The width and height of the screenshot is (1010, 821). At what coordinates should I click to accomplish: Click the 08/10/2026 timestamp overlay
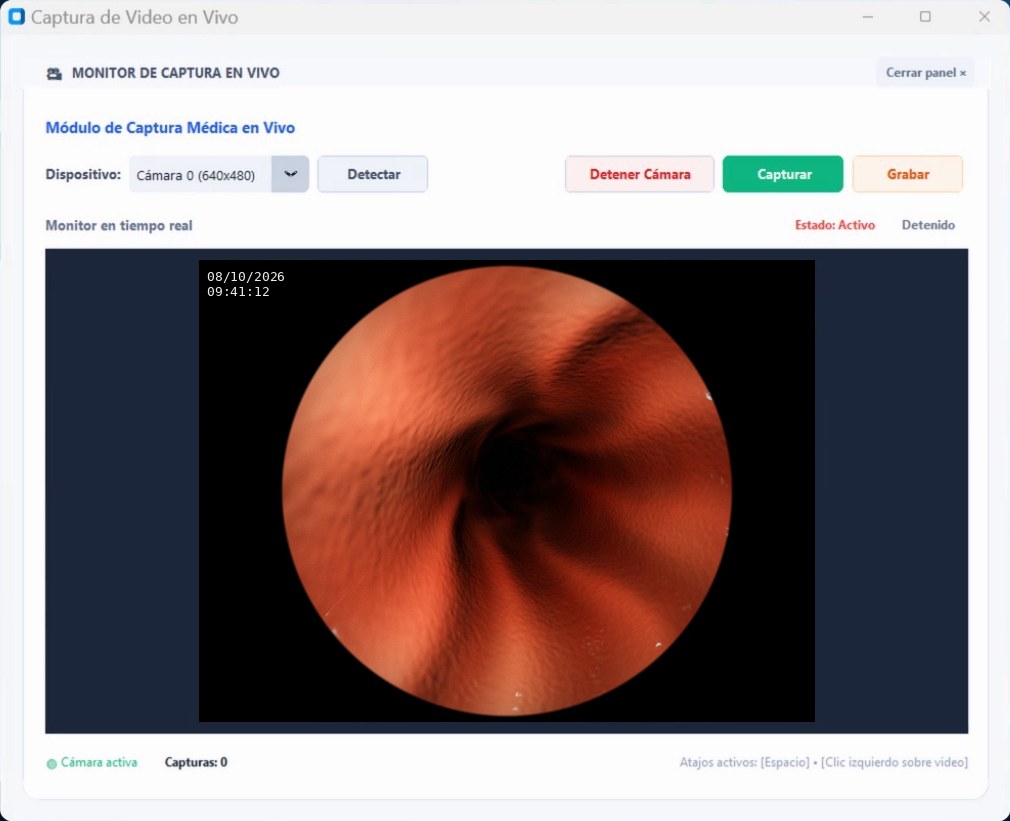245,277
